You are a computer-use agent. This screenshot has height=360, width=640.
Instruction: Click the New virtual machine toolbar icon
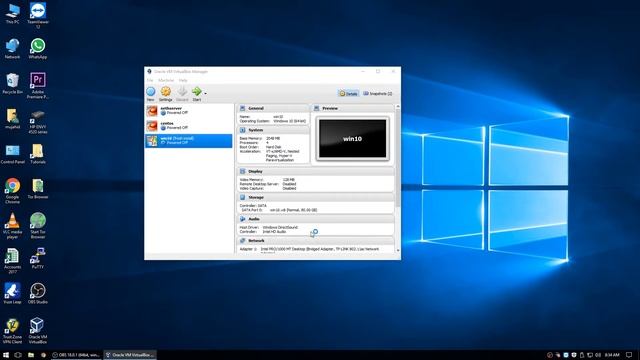151,93
